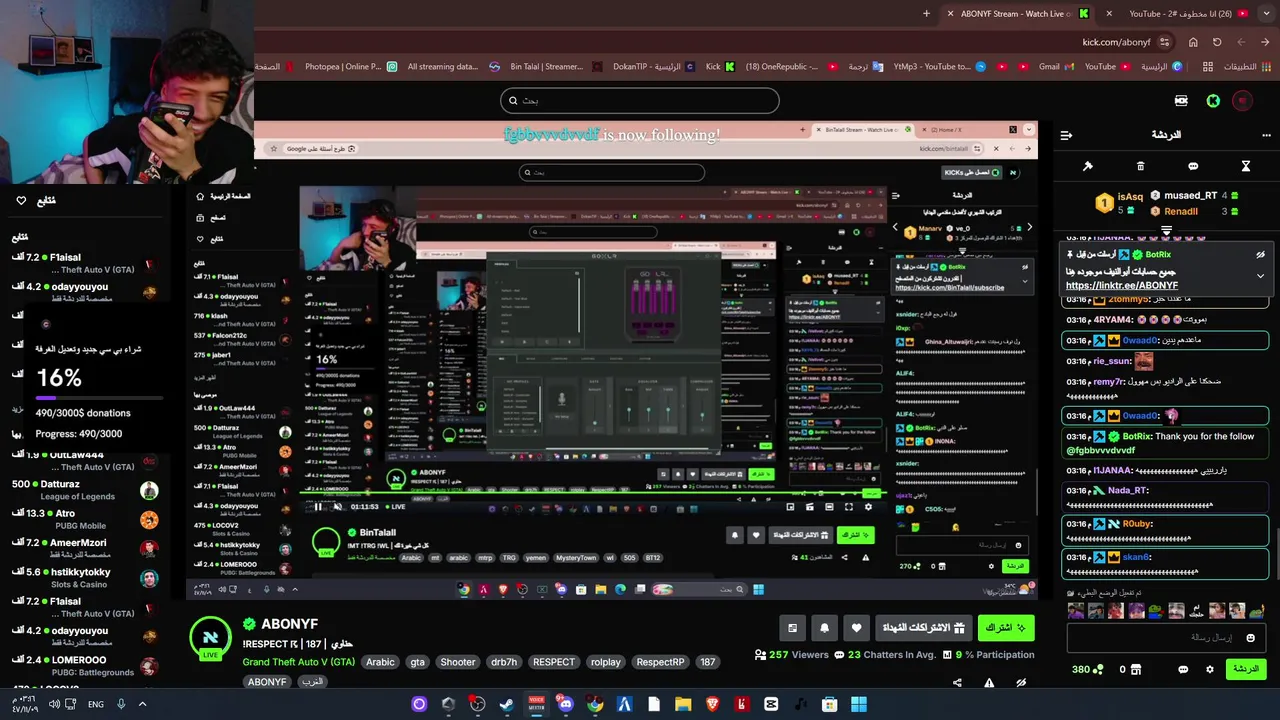
Task: Click the gift subscriptions الاشتراكات المُهداة button
Action: pyautogui.click(x=924, y=628)
